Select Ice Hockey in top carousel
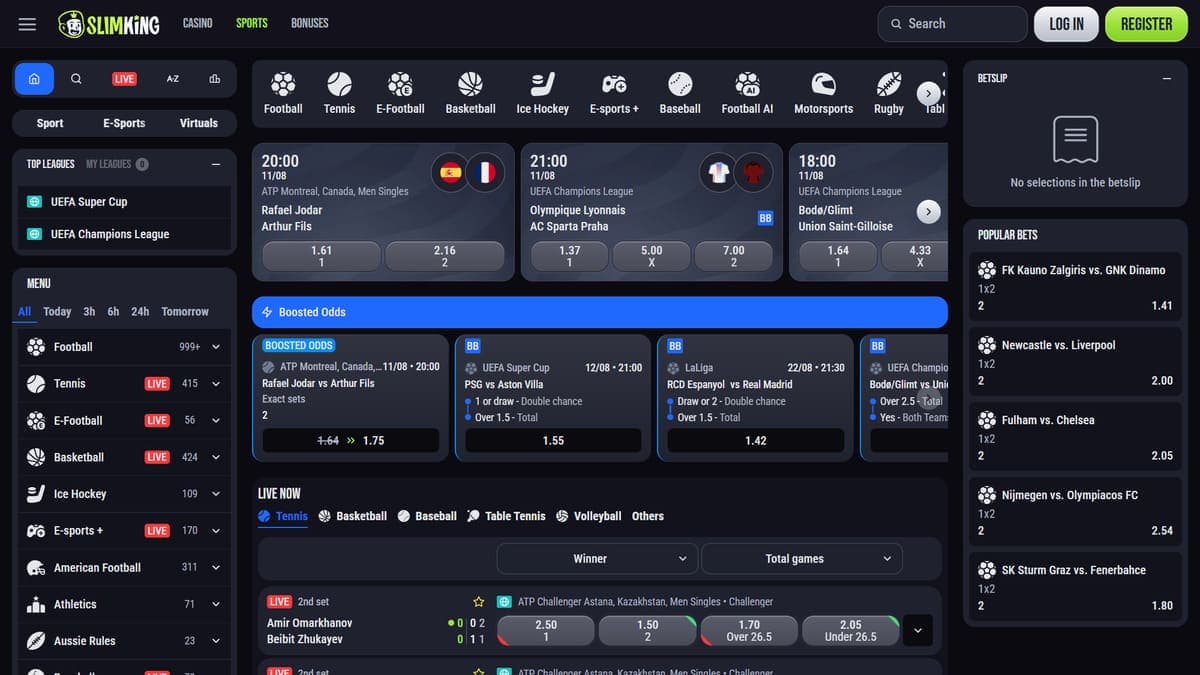The image size is (1200, 675). [x=542, y=93]
